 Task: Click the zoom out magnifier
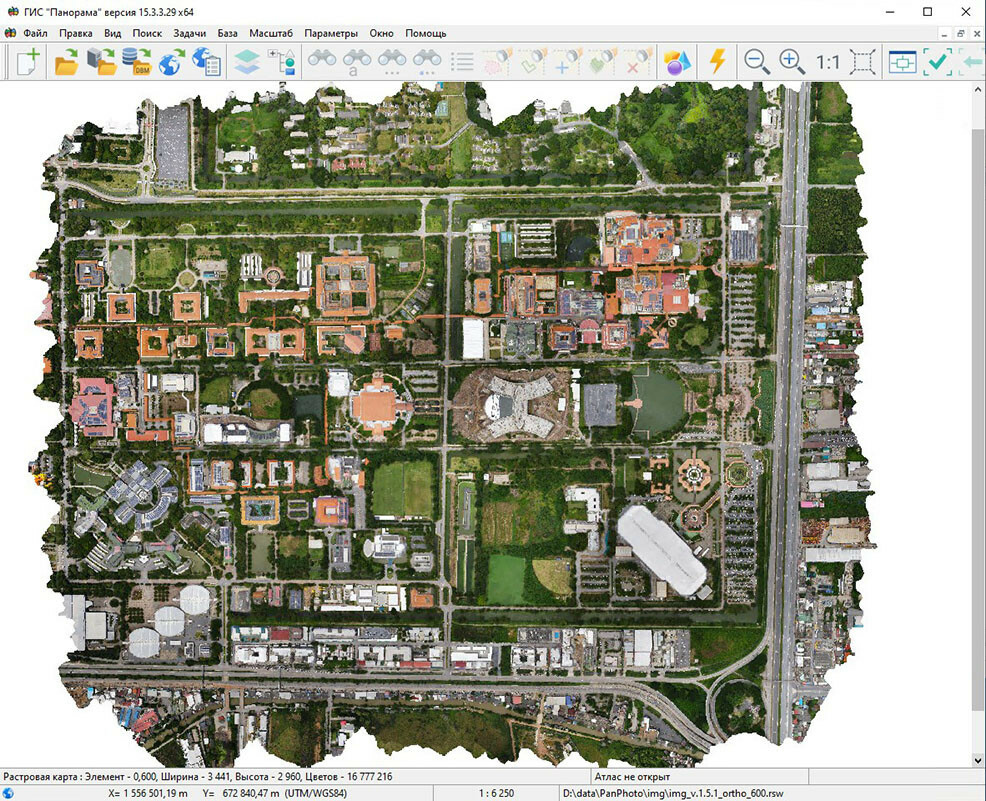point(757,62)
